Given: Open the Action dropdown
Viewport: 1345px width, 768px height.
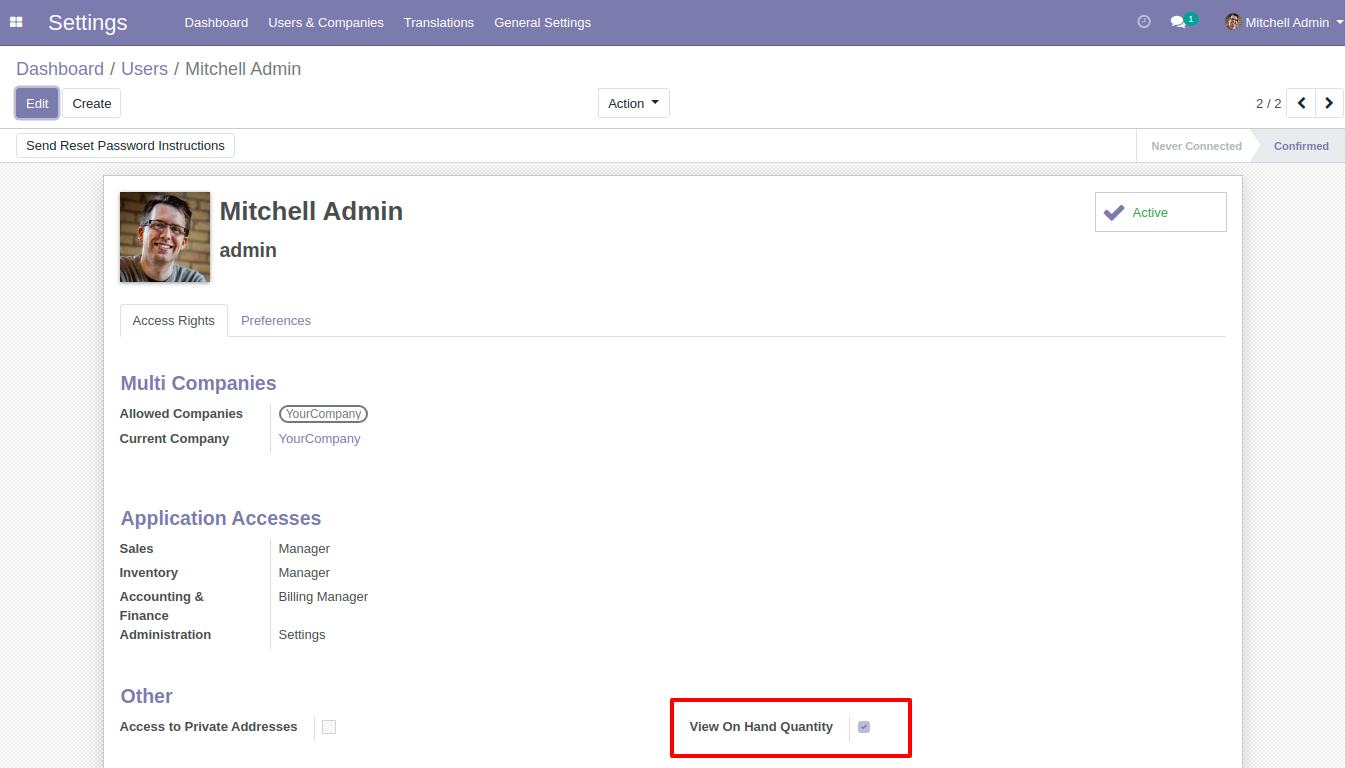Looking at the screenshot, I should click(x=634, y=103).
